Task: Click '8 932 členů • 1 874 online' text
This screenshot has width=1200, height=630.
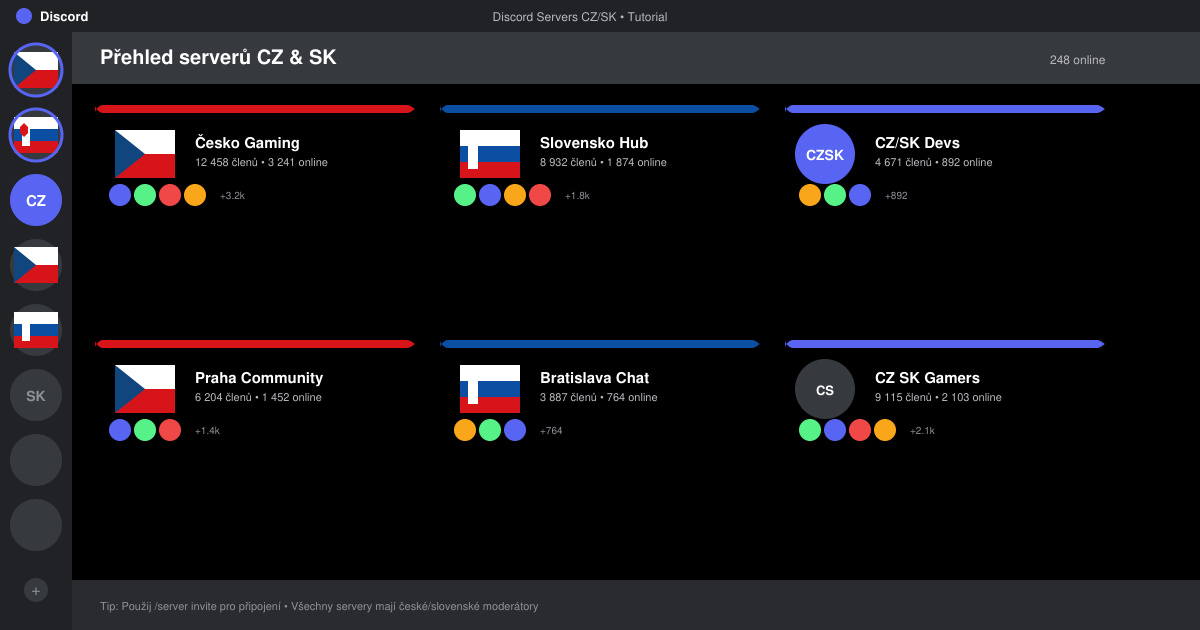Action: point(603,162)
